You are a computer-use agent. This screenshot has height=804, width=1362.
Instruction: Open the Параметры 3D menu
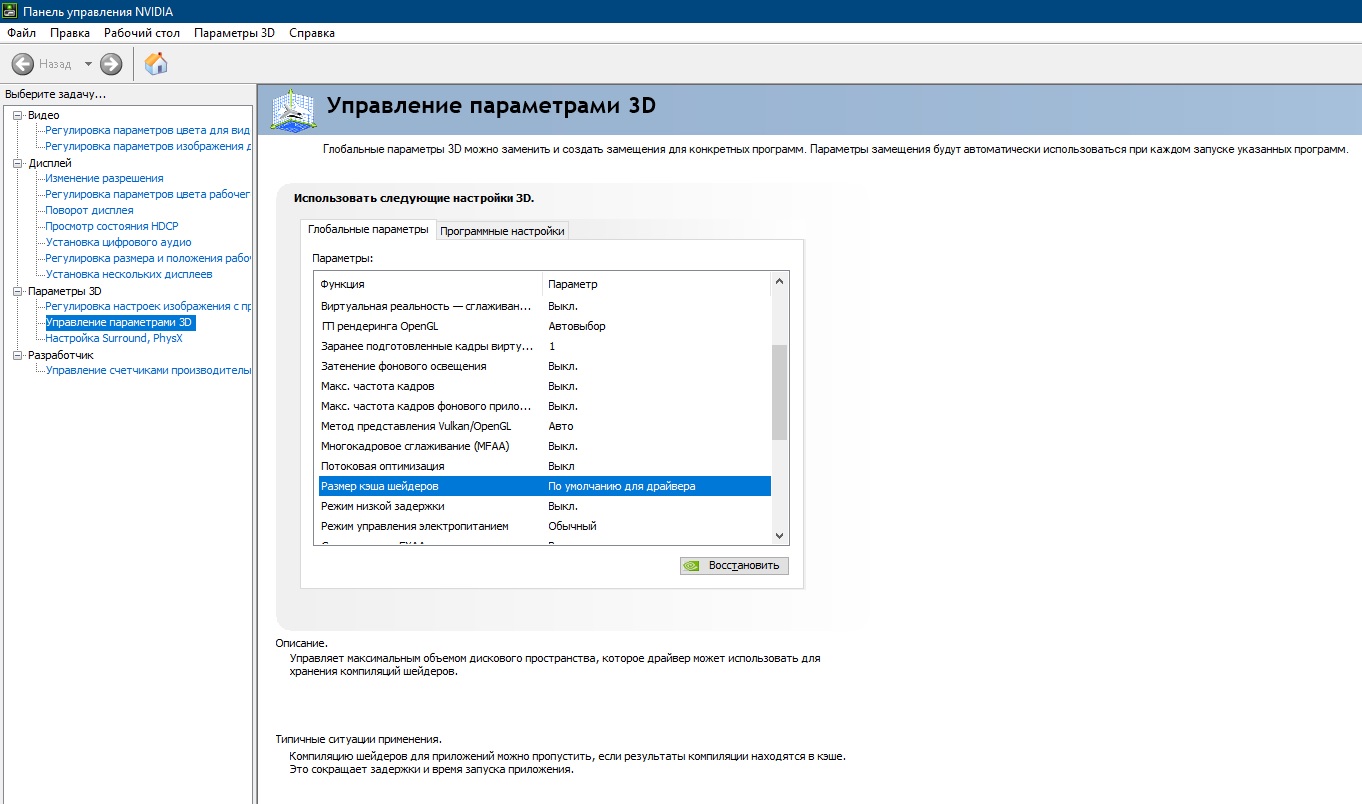(234, 33)
